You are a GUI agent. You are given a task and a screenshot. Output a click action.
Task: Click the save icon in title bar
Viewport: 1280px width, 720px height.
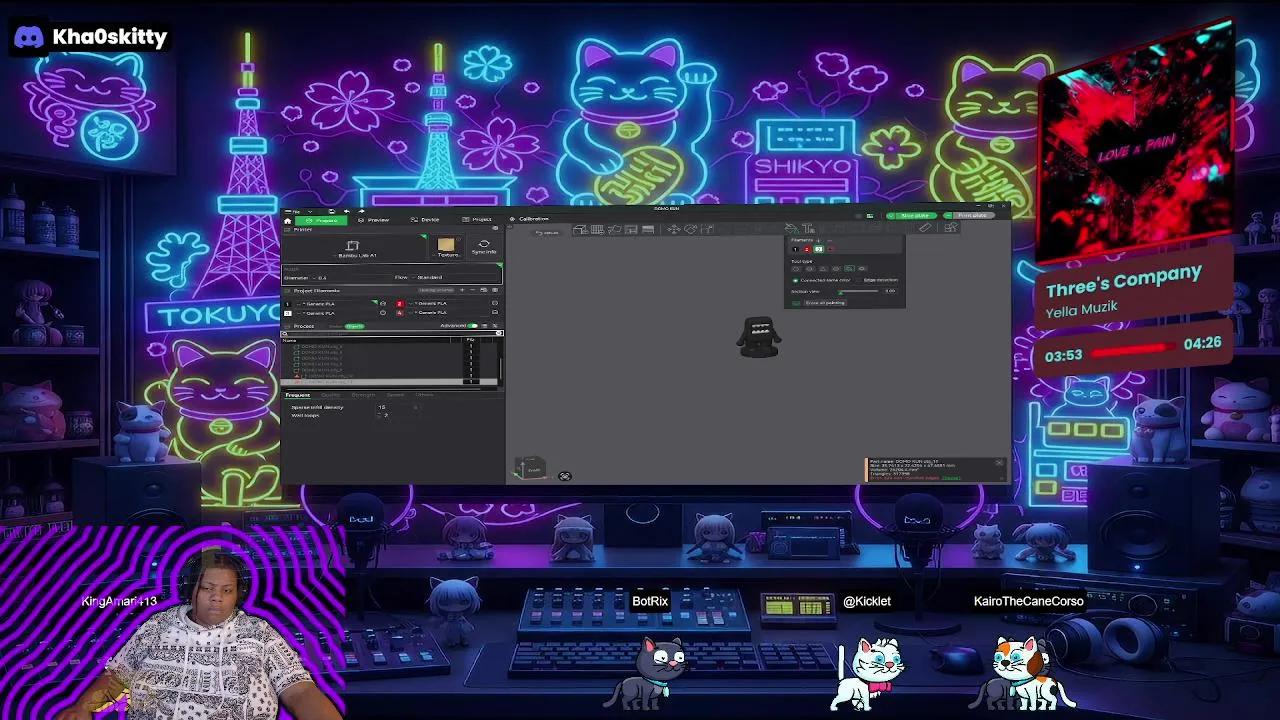coord(331,211)
